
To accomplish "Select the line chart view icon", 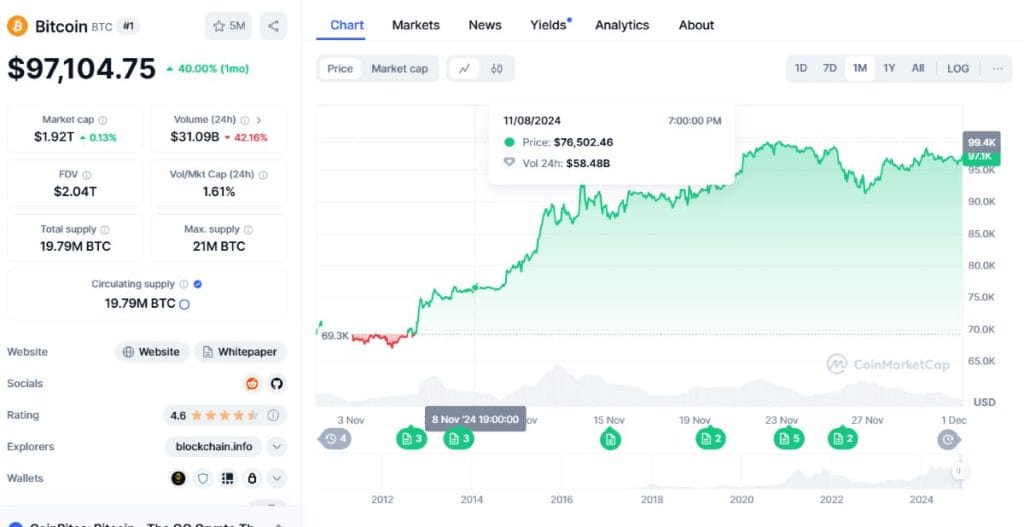I will coord(464,69).
